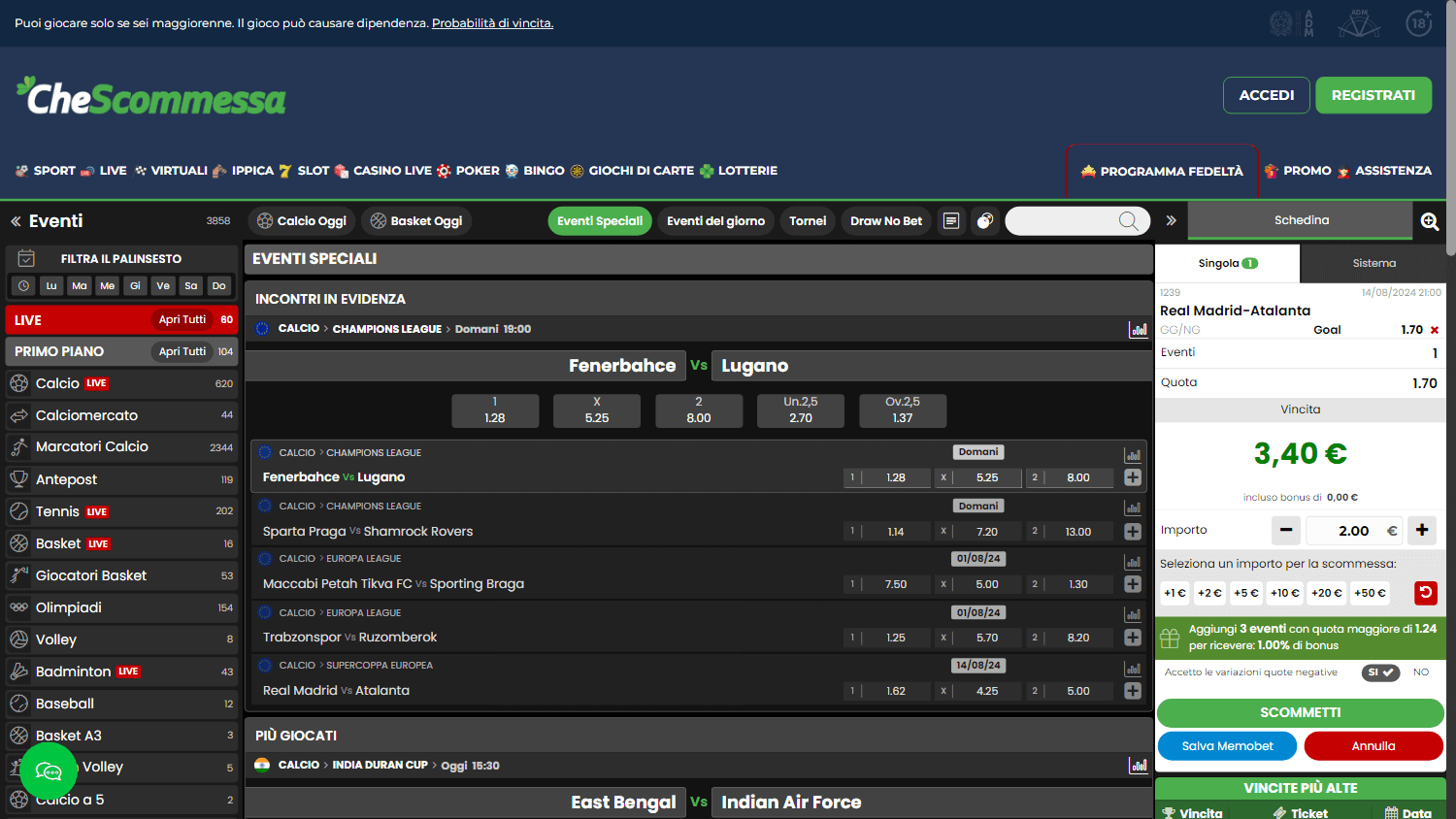Image resolution: width=1456 pixels, height=819 pixels.
Task: Expand all LIVE events with Apri Tutti
Action: [182, 319]
